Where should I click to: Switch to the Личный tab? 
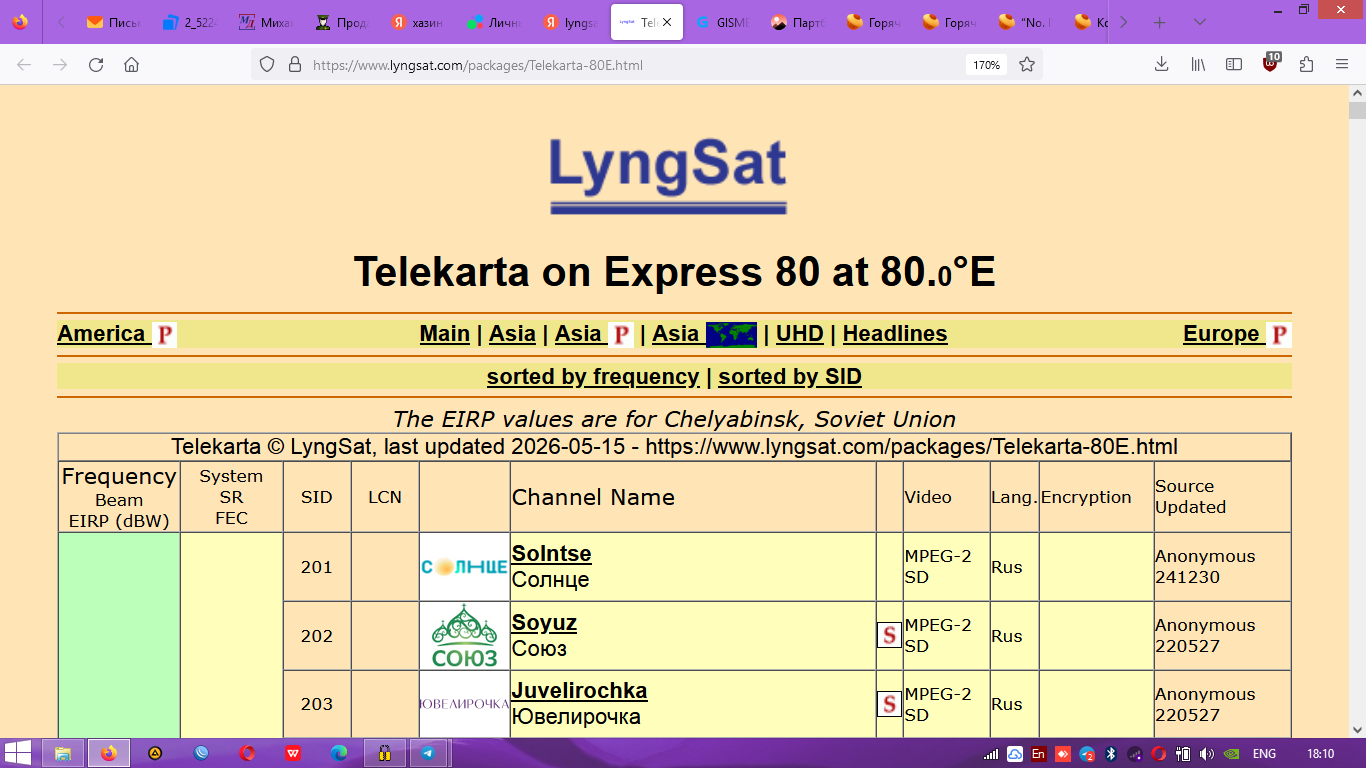pos(494,22)
